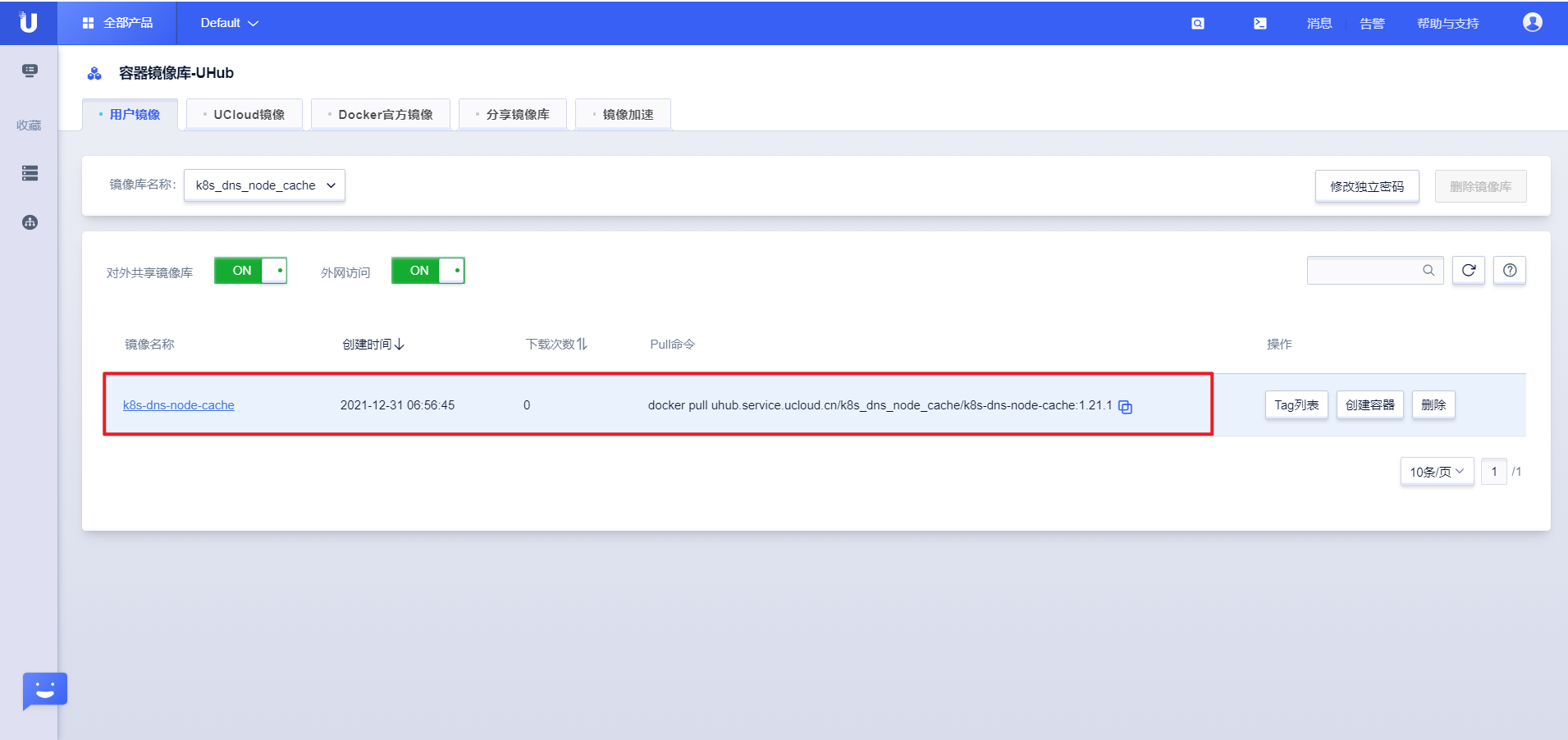Click the user account avatar icon
Viewport: 1568px width, 740px height.
(x=1532, y=22)
